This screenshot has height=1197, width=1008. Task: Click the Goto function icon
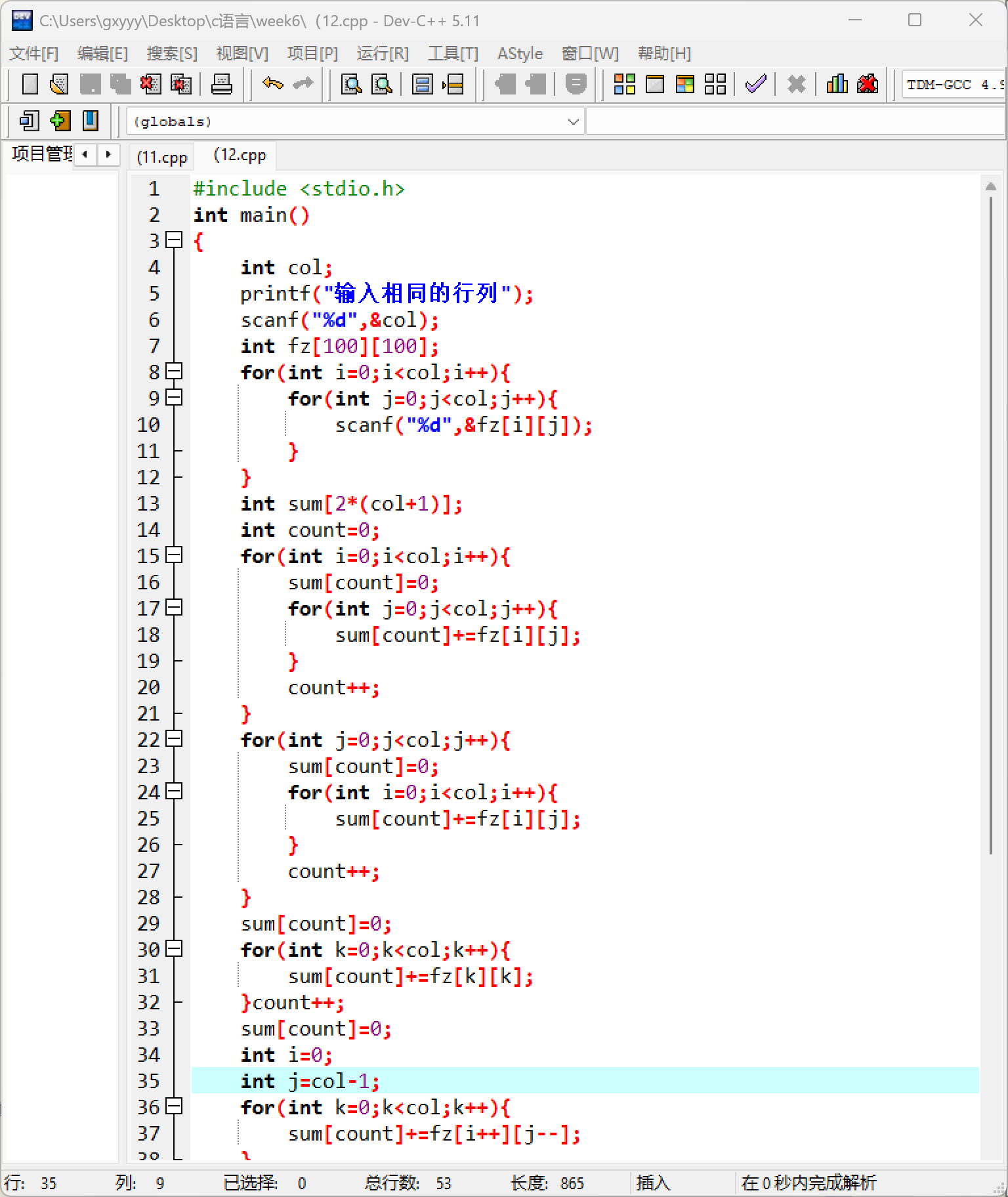pyautogui.click(x=422, y=84)
